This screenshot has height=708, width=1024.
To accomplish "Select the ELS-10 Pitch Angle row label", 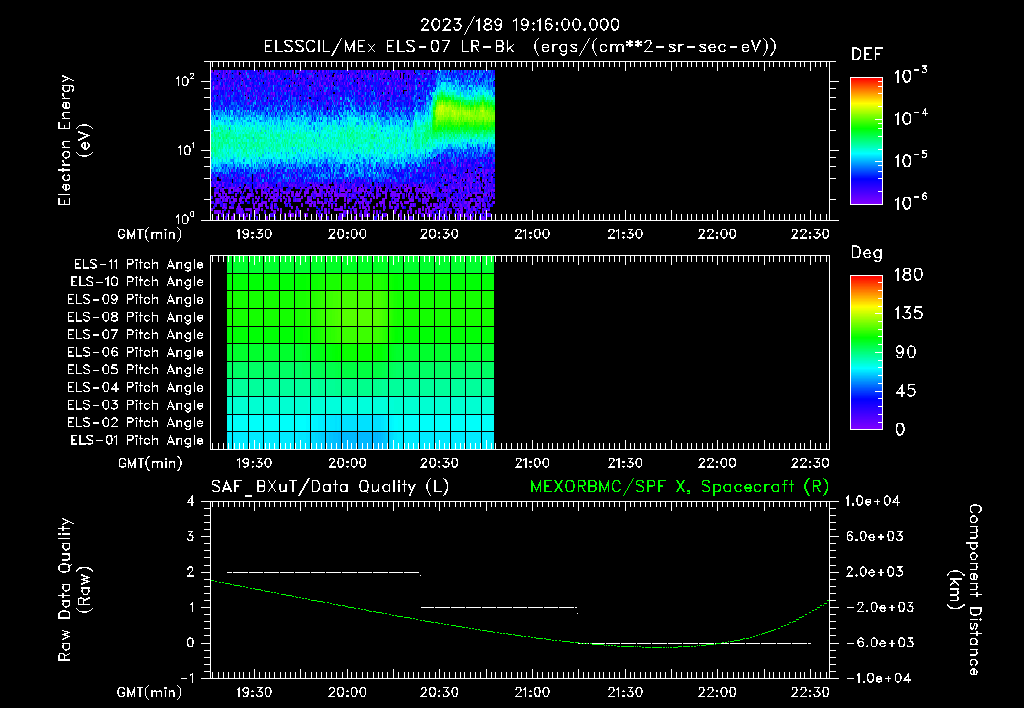I will tap(137, 282).
